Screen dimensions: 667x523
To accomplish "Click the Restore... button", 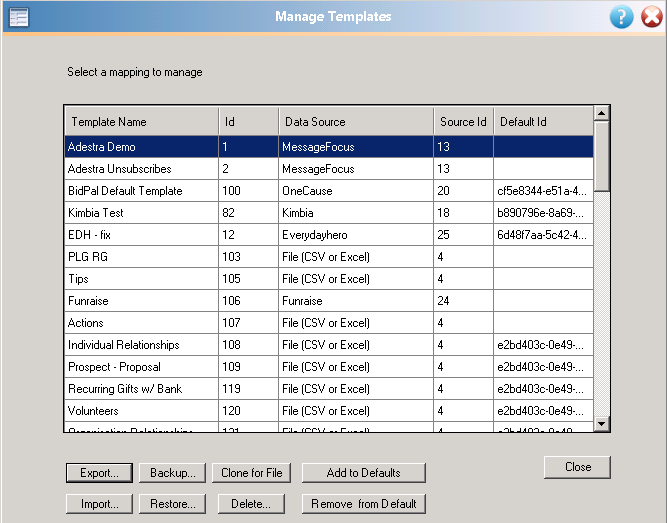I will (172, 504).
